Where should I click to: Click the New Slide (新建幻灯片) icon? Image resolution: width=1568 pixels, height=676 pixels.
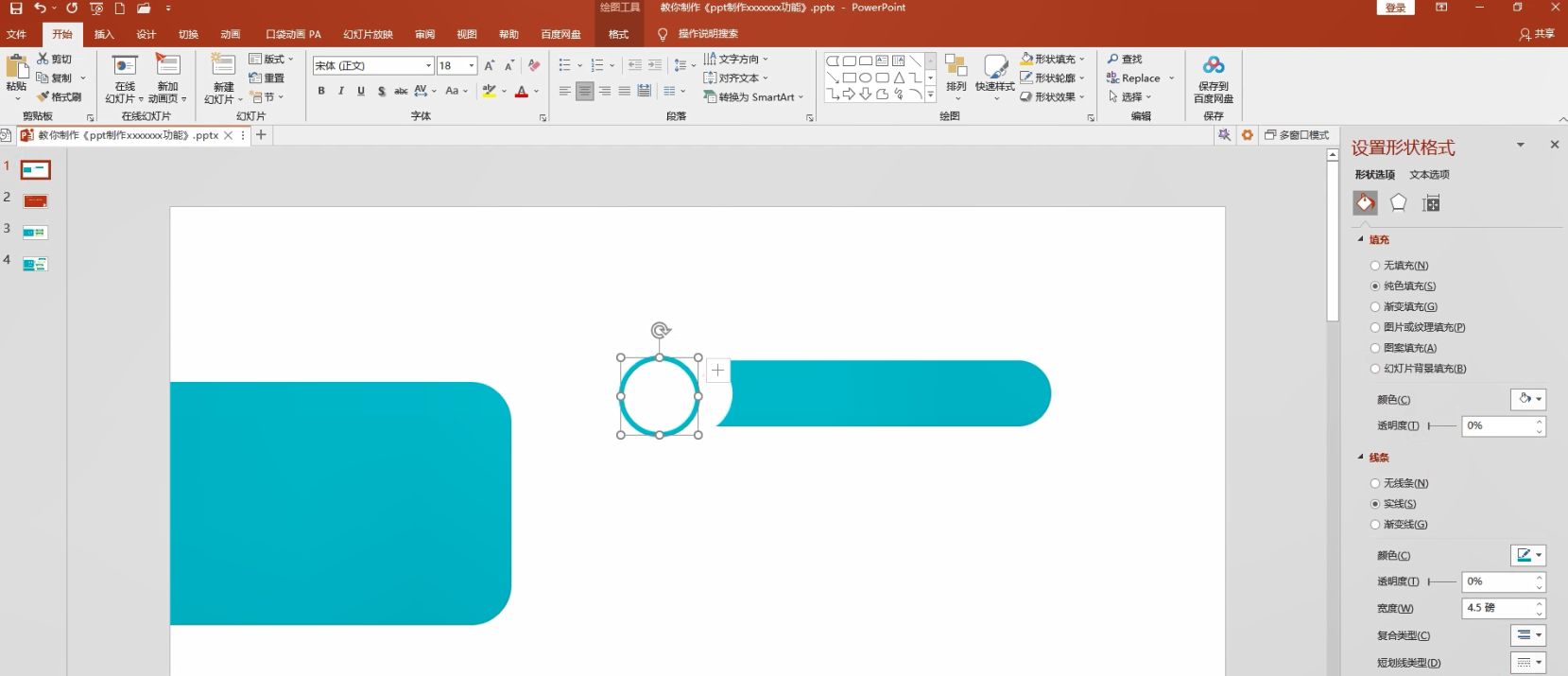pos(223,66)
